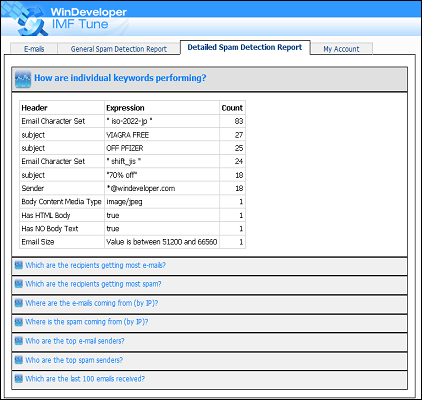Click the Header column heading
422x400 pixels.
(x=62, y=108)
